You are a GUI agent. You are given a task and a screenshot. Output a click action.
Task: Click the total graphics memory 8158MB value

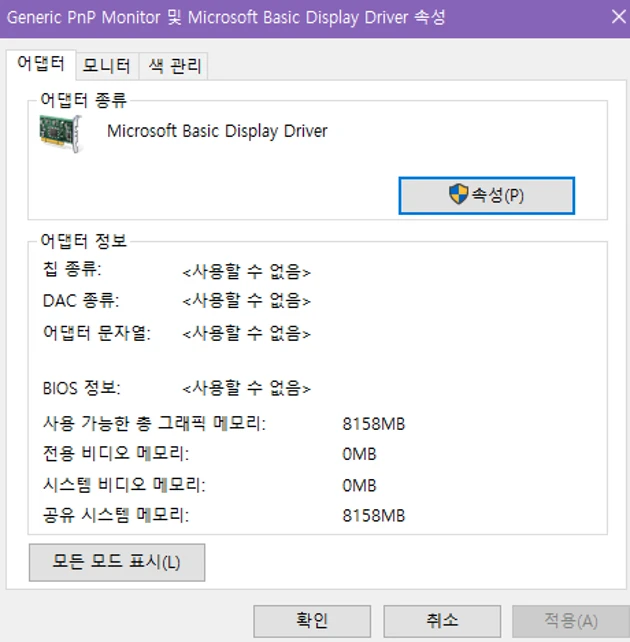pyautogui.click(x=374, y=424)
